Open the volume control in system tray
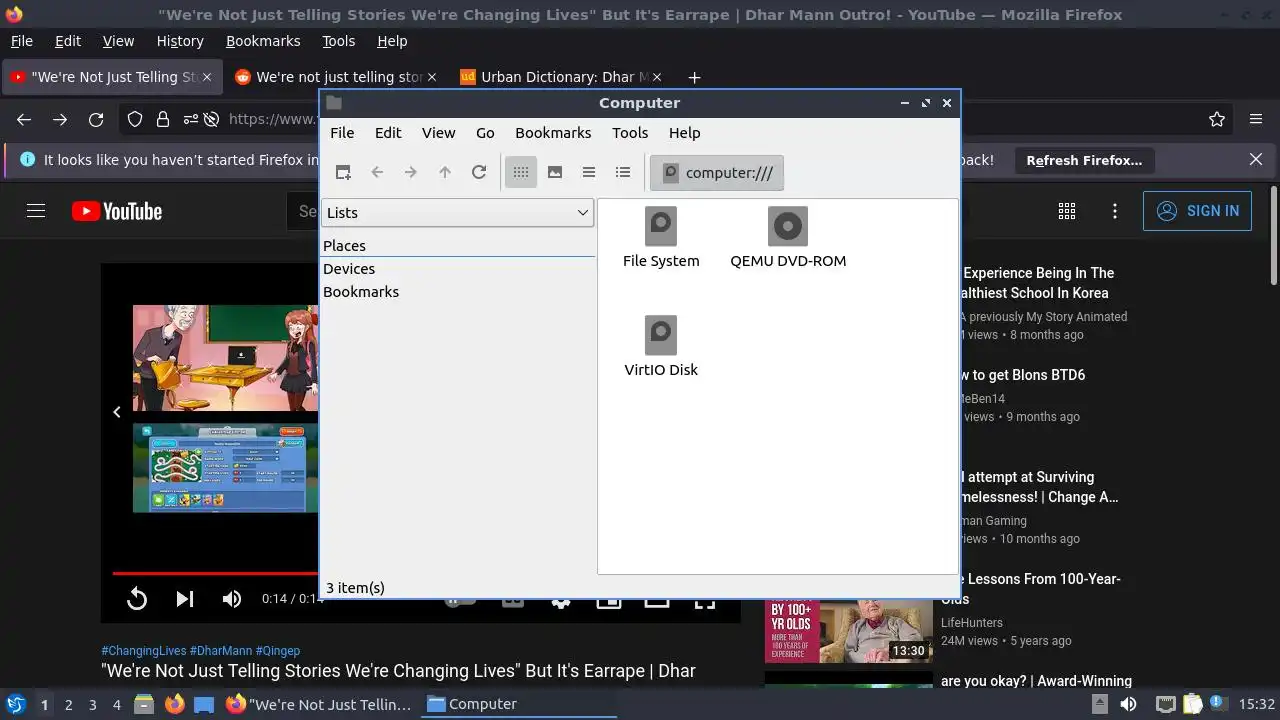Image resolution: width=1280 pixels, height=720 pixels. coord(1128,704)
